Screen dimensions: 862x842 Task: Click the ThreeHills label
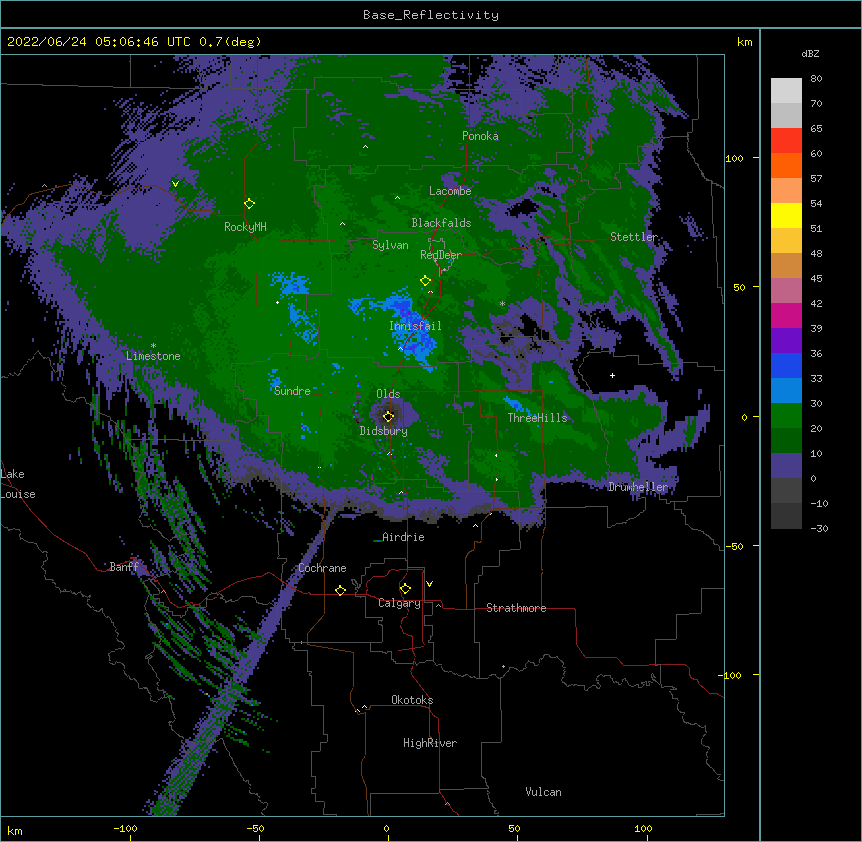click(537, 418)
